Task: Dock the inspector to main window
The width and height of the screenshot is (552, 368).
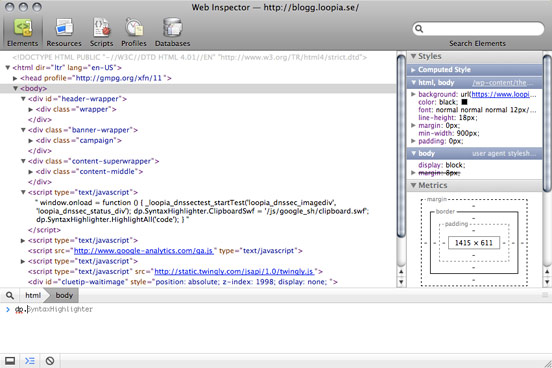Action: 10,361
